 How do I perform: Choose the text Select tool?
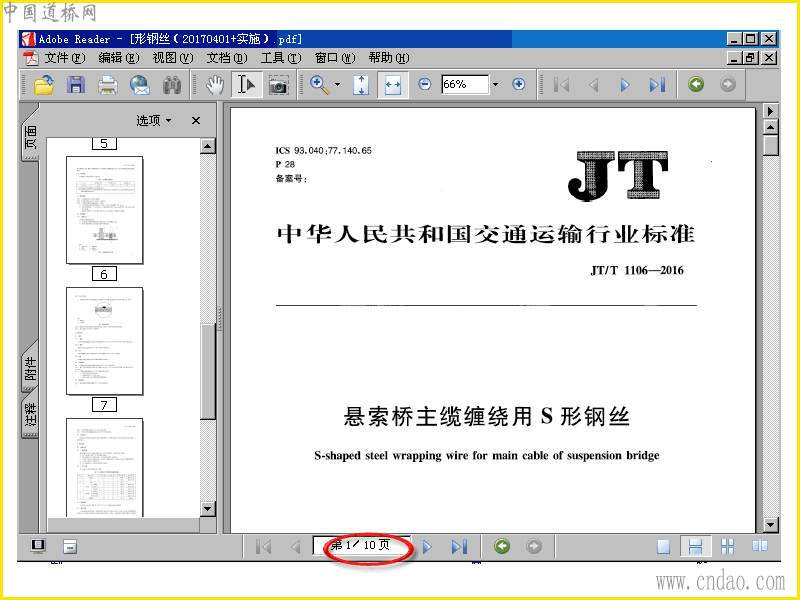[x=247, y=85]
